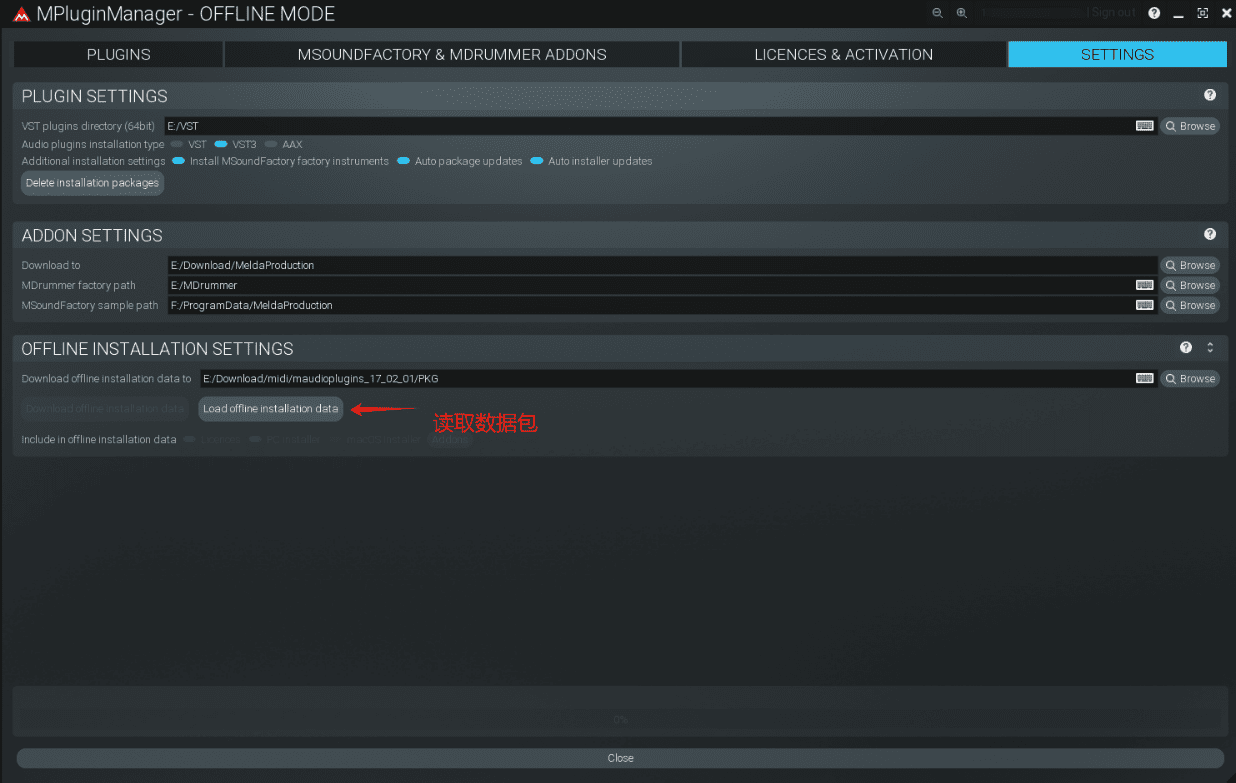Click the Sign out link
The image size is (1236, 783).
point(1114,13)
